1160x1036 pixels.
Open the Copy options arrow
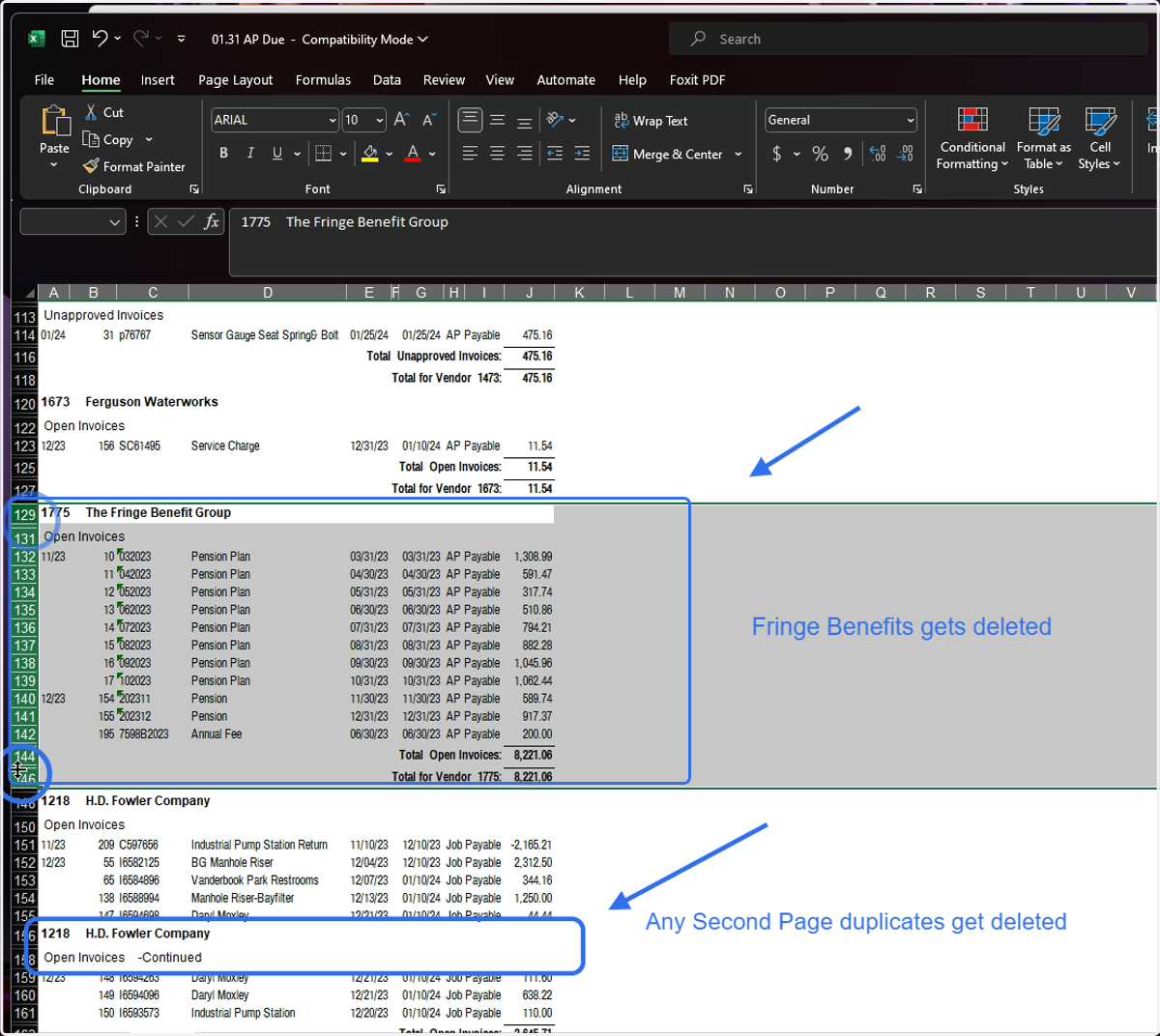[149, 140]
